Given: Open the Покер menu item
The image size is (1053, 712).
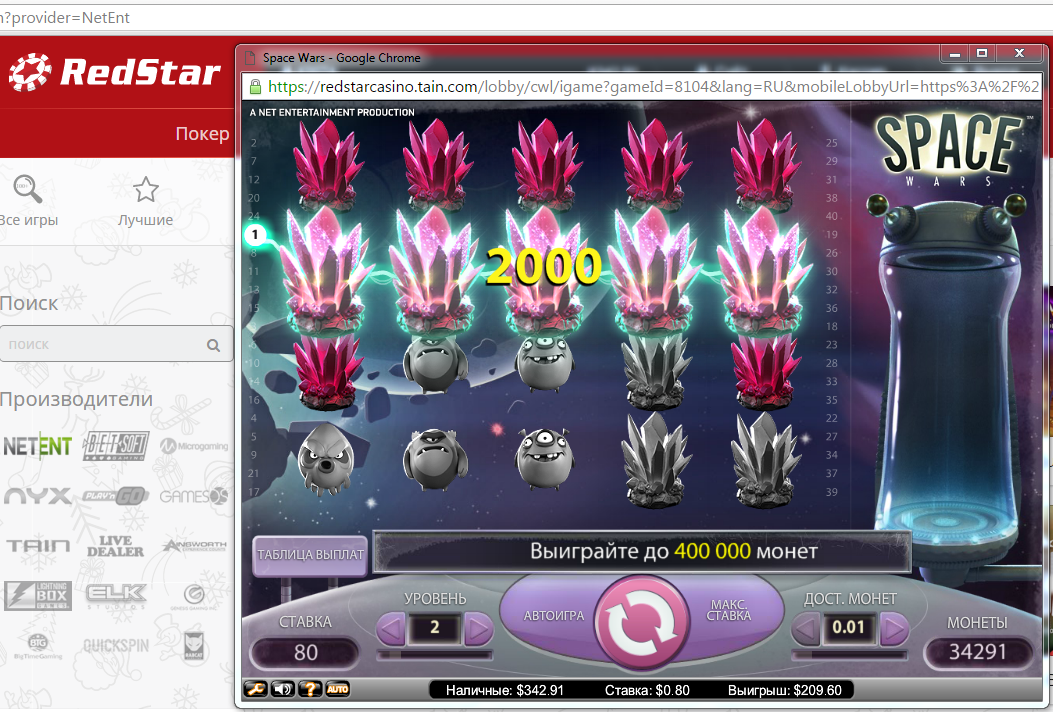Looking at the screenshot, I should pos(202,134).
